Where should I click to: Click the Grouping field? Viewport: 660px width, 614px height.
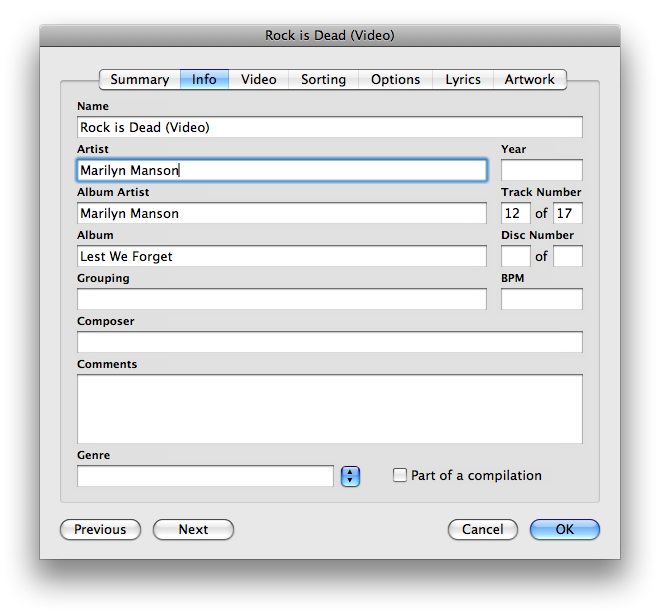[282, 299]
